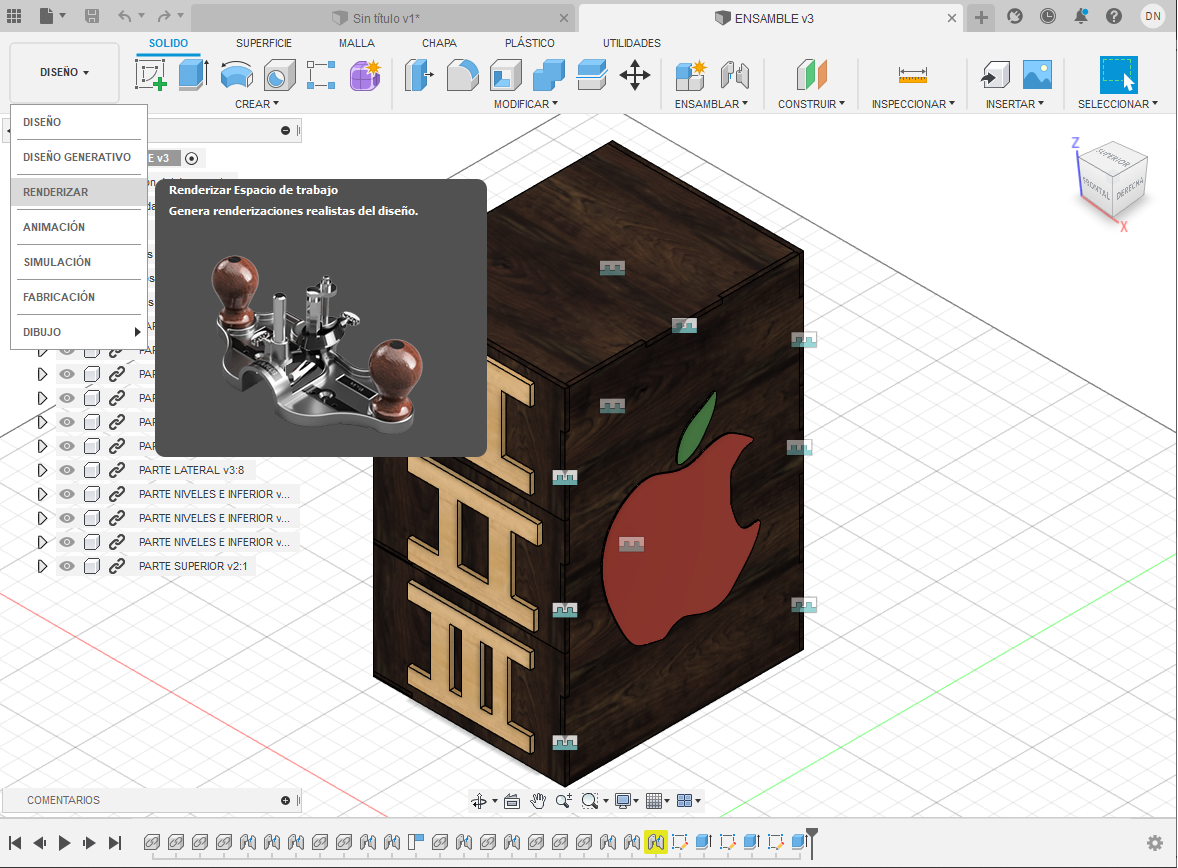
Task: Select the Offset Plane construction tool
Action: click(811, 75)
